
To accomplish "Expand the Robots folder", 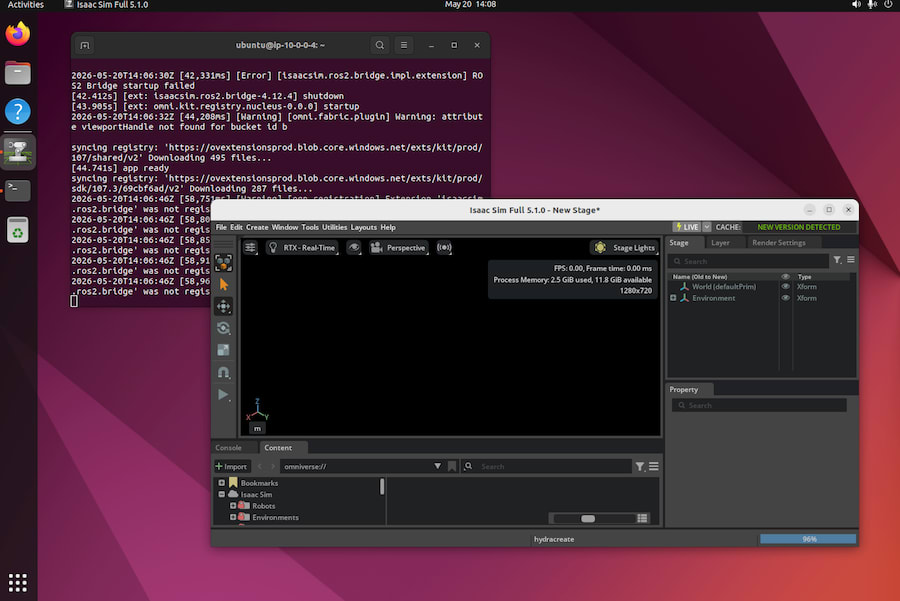I will click(233, 506).
